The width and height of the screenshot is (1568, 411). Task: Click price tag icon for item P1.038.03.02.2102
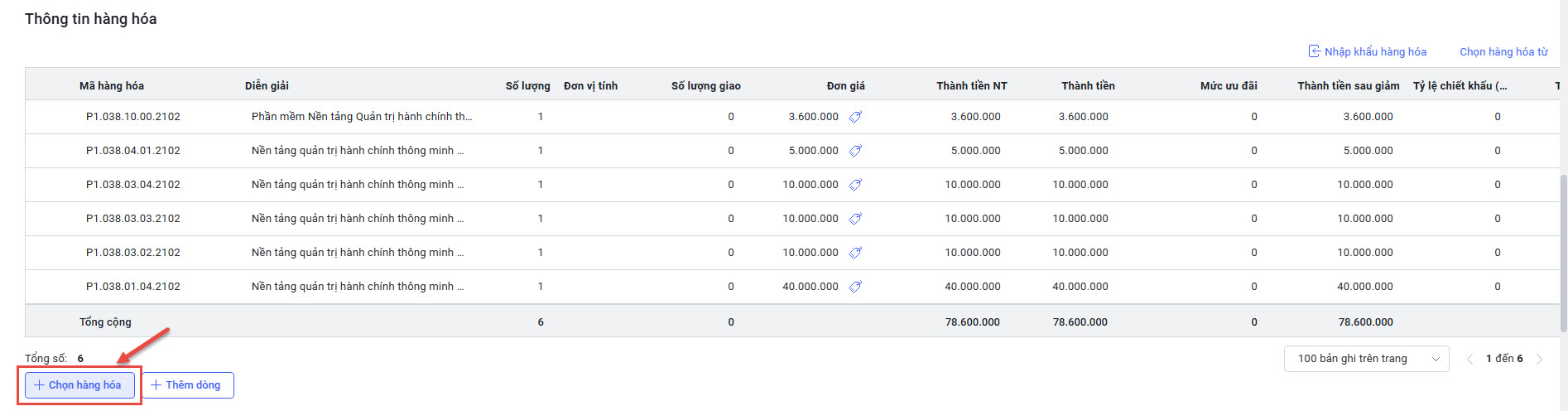pos(855,253)
